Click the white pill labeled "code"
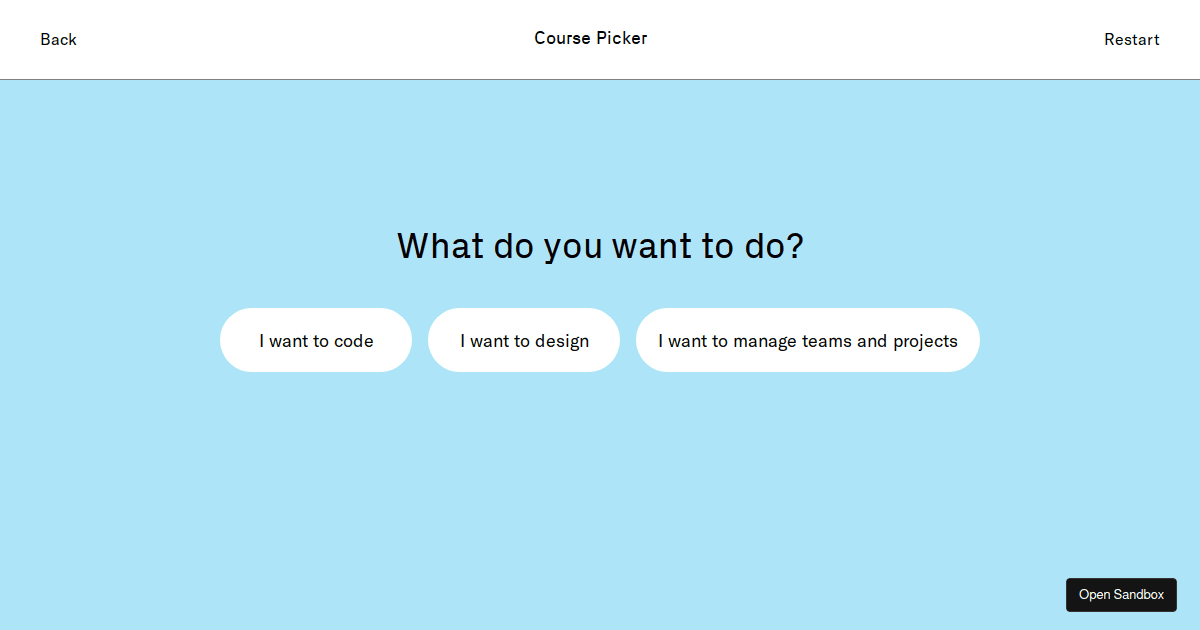Screen dimensions: 1200x630 coord(316,340)
